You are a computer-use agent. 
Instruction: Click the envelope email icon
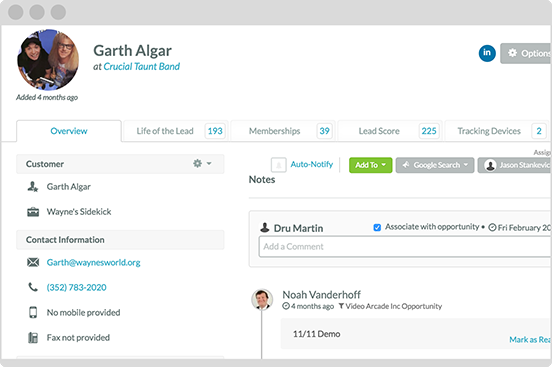33,262
